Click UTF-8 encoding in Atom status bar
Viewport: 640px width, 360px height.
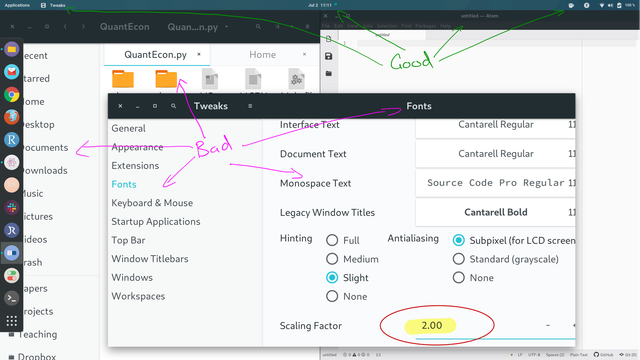pos(534,355)
